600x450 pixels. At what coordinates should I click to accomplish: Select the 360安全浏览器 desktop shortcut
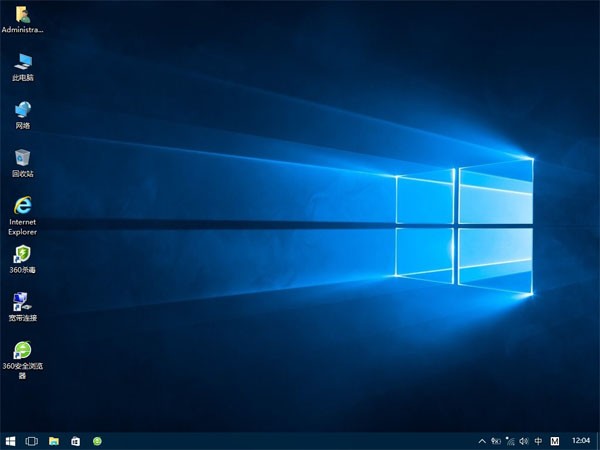(x=23, y=360)
